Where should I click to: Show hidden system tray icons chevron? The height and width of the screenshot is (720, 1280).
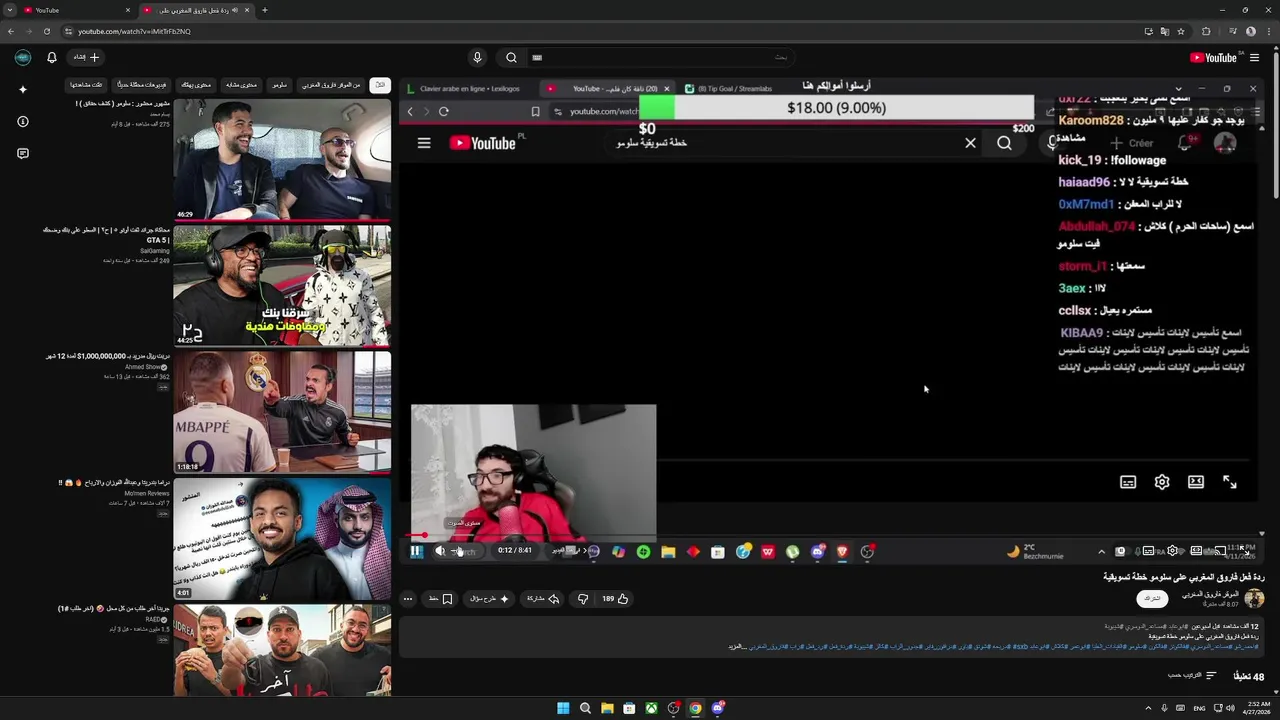coord(1148,708)
